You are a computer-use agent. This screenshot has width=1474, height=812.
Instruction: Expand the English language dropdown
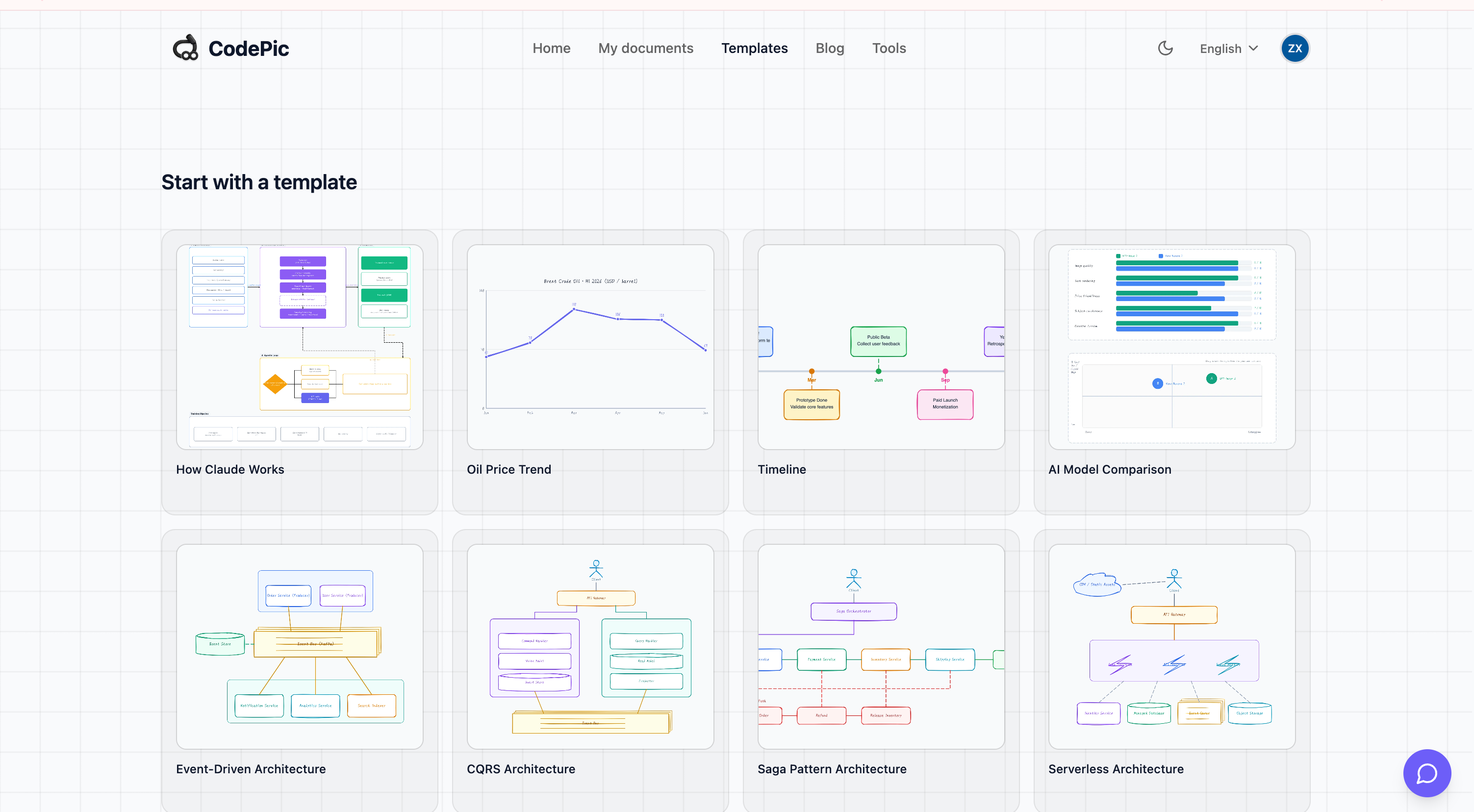pyautogui.click(x=1228, y=49)
